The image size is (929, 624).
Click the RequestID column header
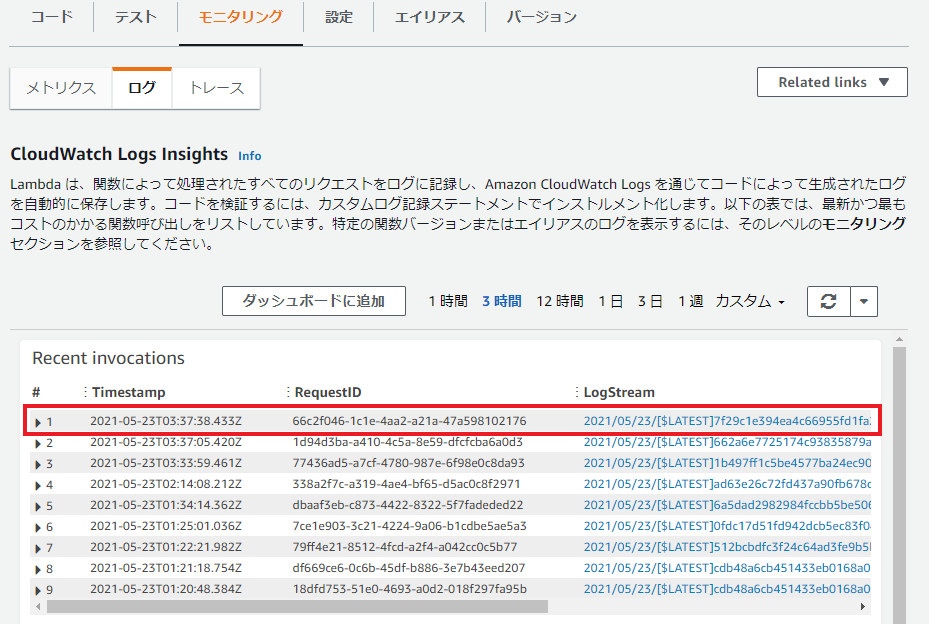pos(328,392)
